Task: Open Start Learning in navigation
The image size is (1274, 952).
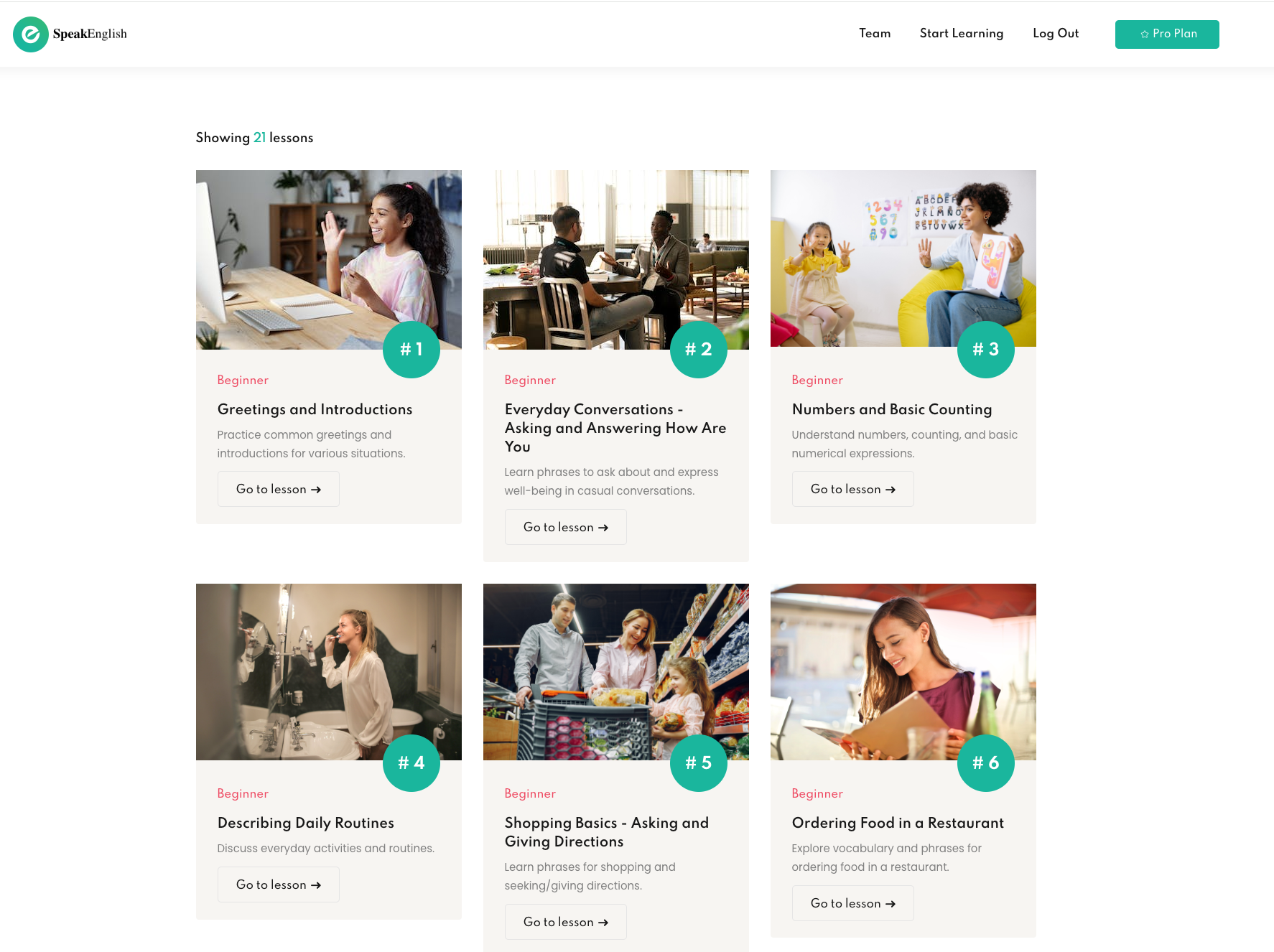Action: [x=962, y=34]
